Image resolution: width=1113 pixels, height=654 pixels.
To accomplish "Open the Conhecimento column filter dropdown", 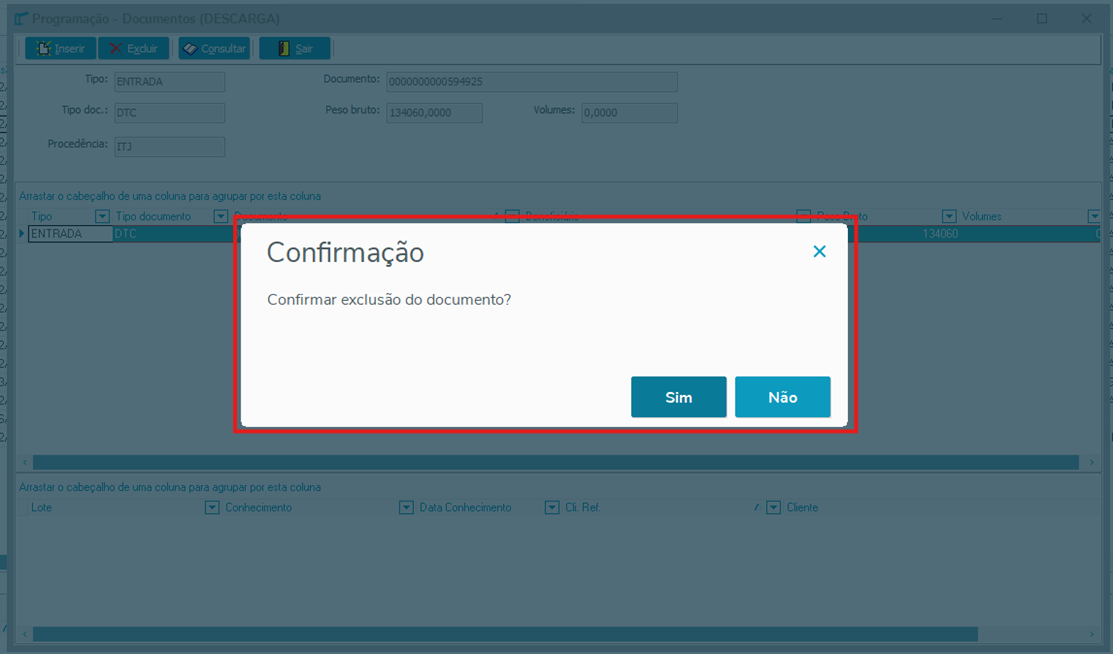I will coord(406,507).
